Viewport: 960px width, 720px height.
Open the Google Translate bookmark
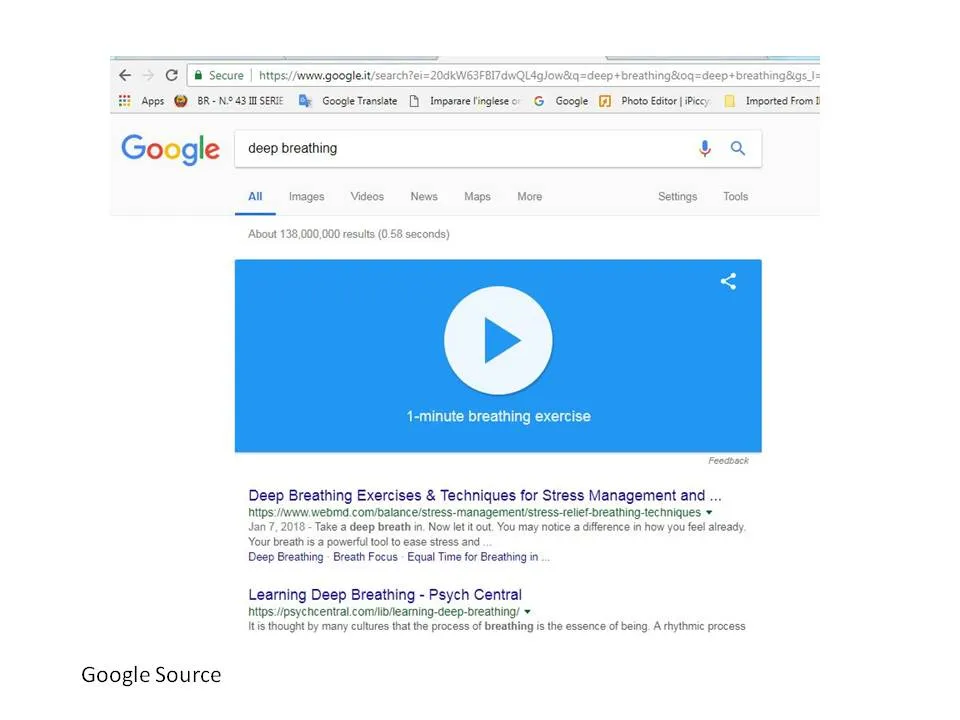tap(348, 101)
